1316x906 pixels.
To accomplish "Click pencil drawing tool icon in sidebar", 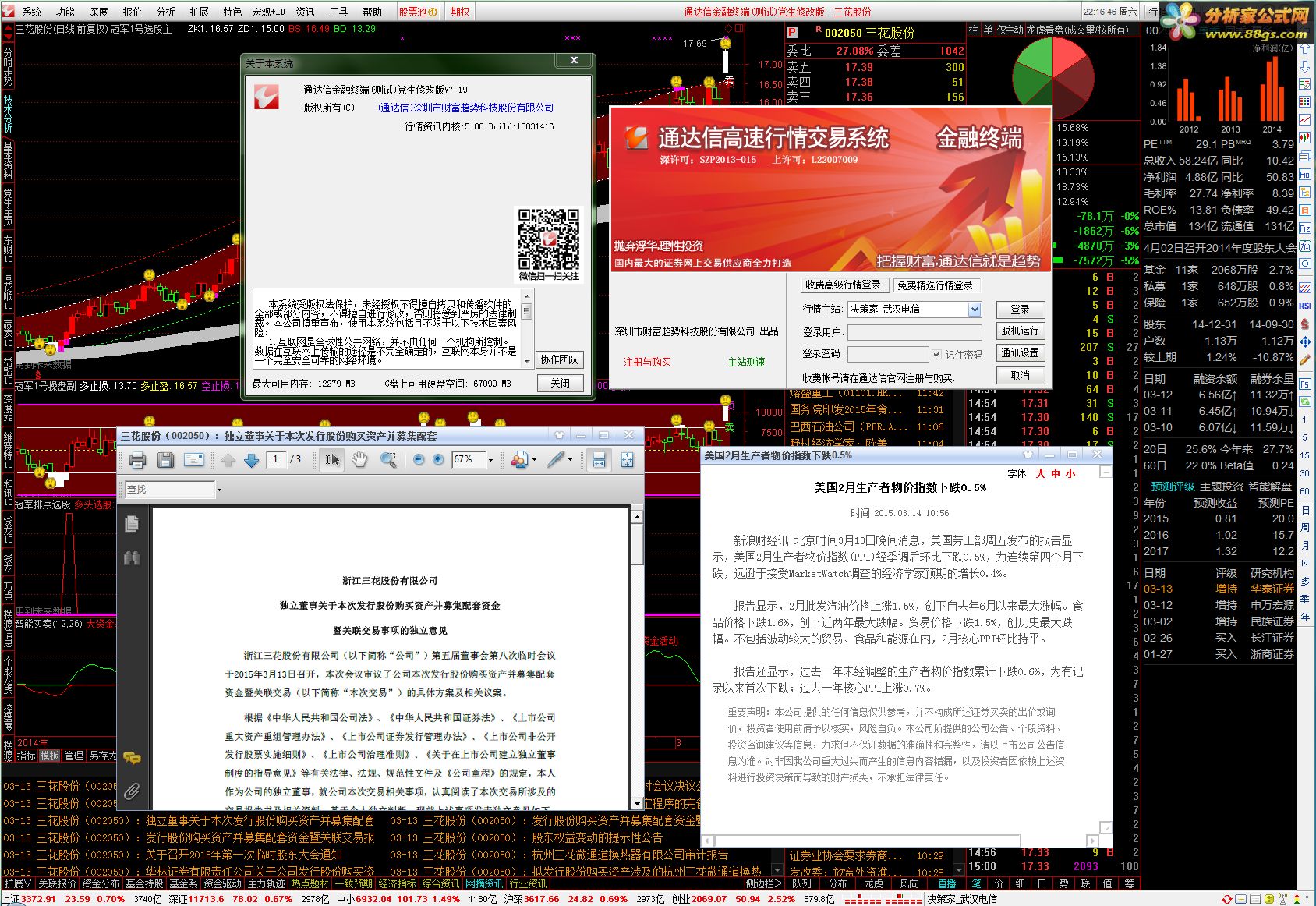I will [x=1305, y=359].
